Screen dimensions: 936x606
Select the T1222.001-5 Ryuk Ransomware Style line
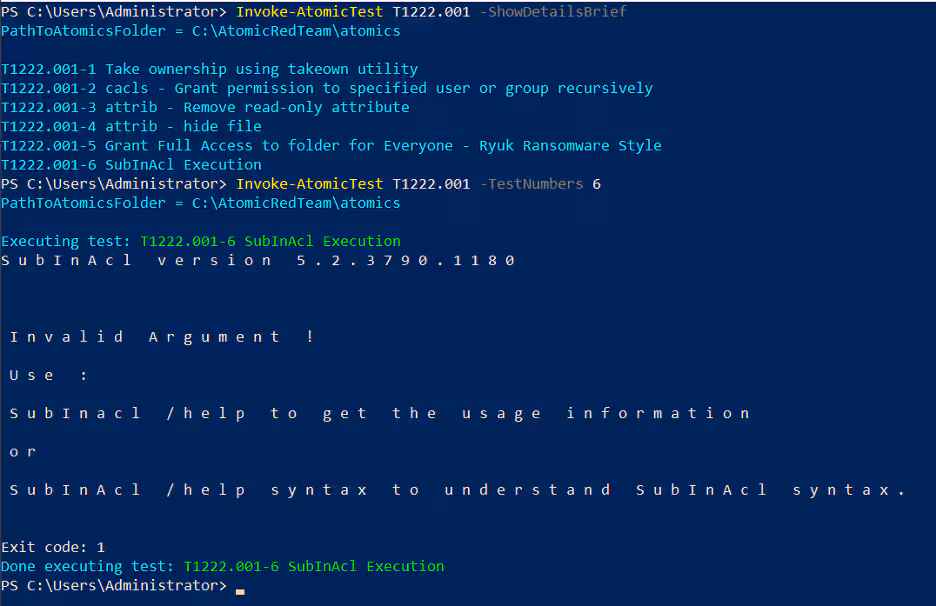(x=331, y=145)
